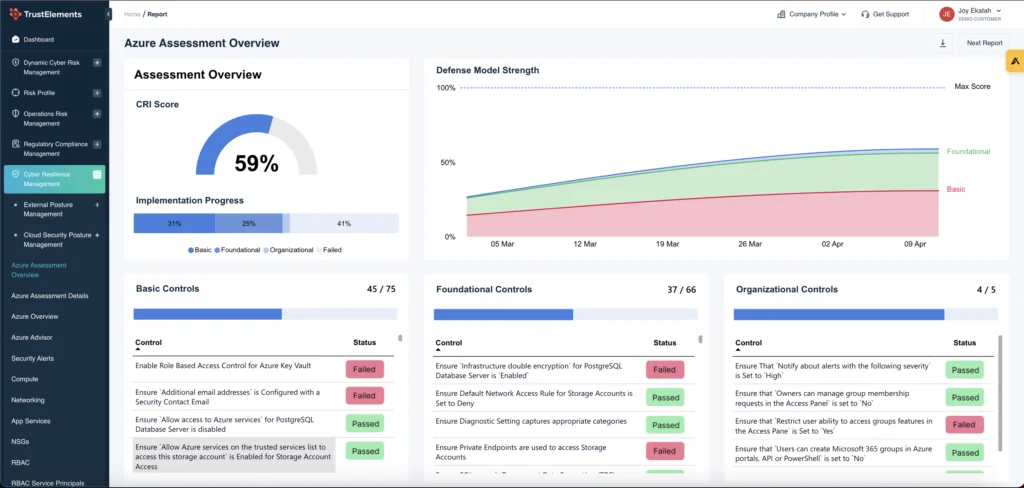This screenshot has height=488, width=1024.
Task: Go to Home breadcrumb link
Action: click(x=131, y=14)
